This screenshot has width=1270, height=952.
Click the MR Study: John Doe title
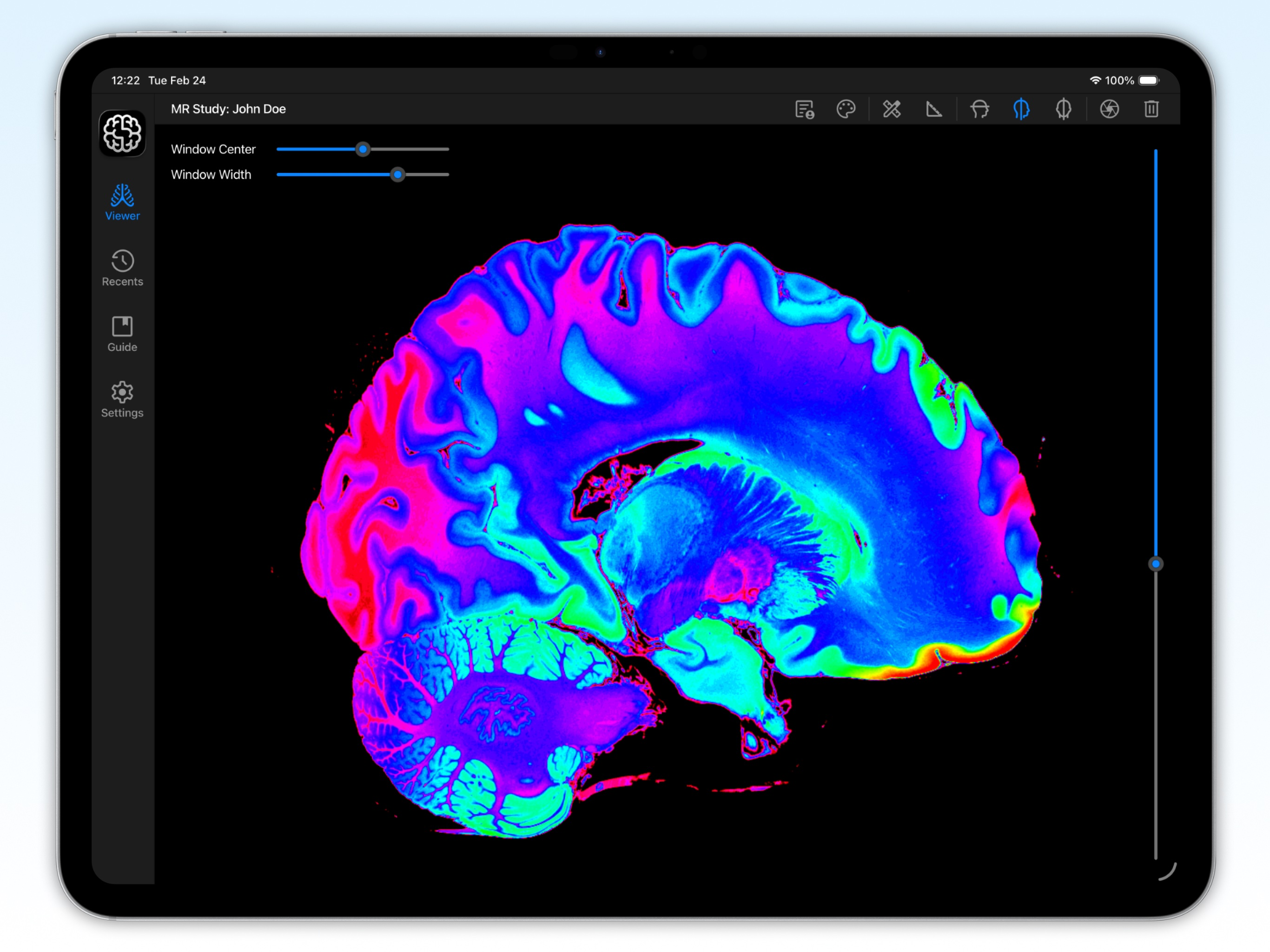tap(229, 109)
